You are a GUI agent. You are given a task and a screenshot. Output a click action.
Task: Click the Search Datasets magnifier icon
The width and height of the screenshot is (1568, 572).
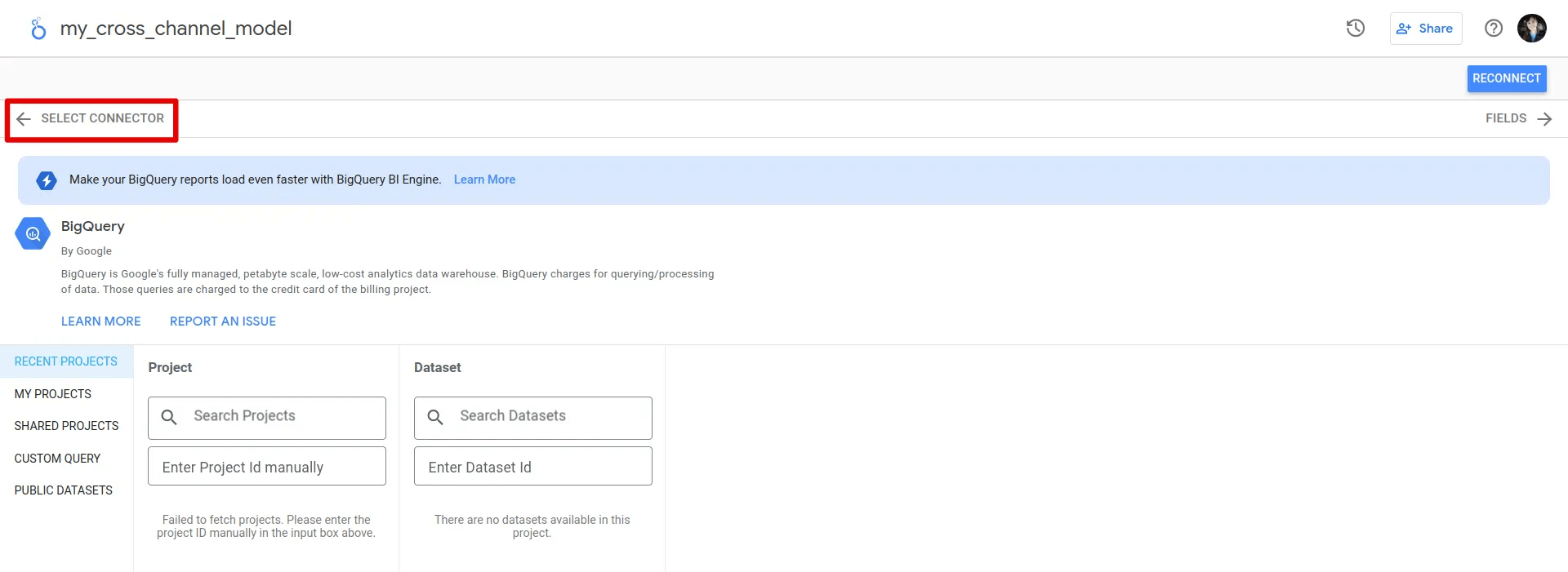tap(435, 418)
